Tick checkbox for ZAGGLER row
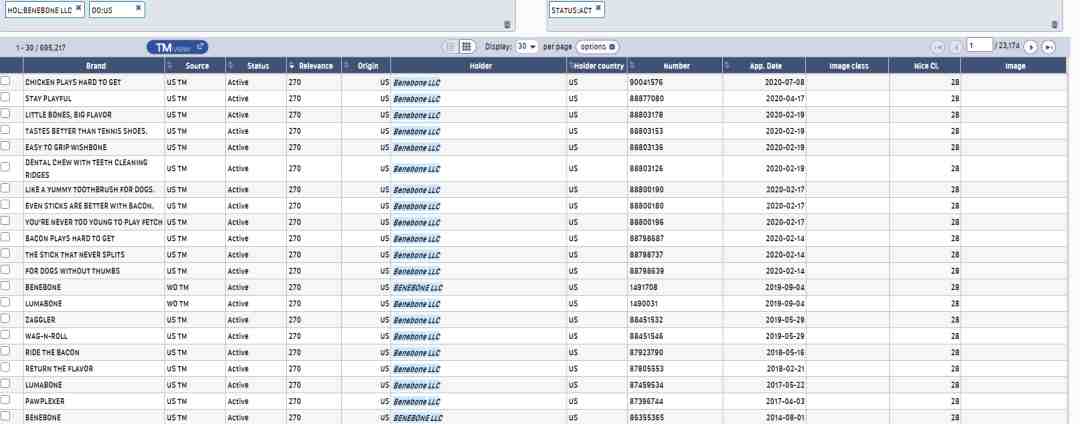This screenshot has height=424, width=1080. (6, 319)
